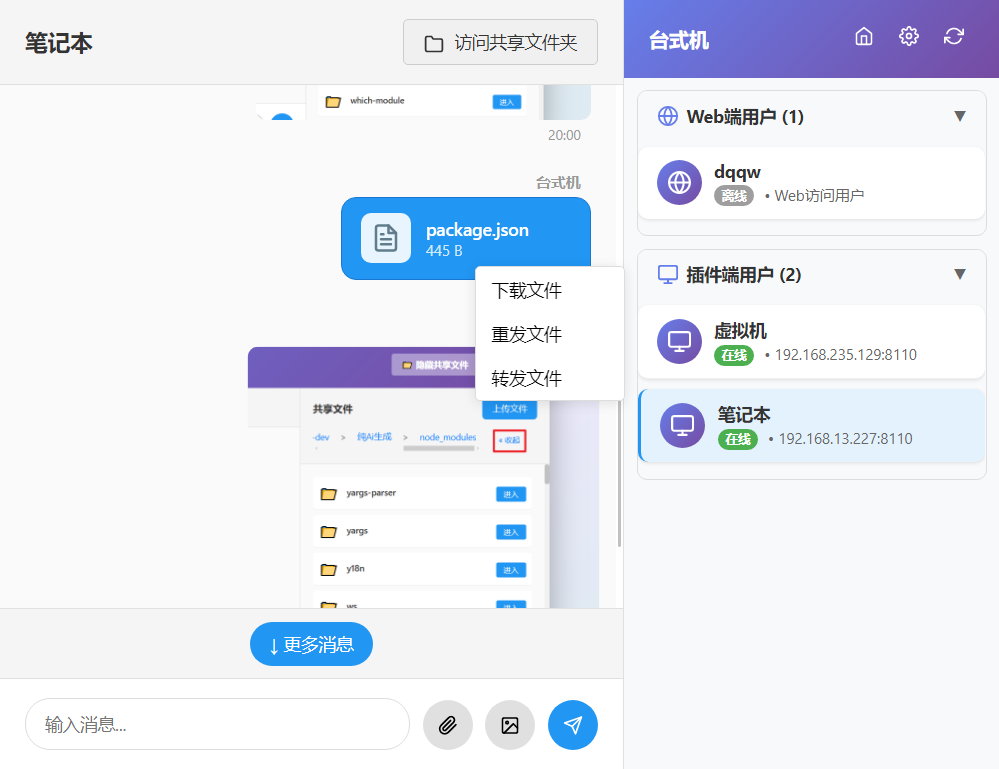Click 笔记本 monitor avatar icon
This screenshot has width=999, height=769.
682,426
